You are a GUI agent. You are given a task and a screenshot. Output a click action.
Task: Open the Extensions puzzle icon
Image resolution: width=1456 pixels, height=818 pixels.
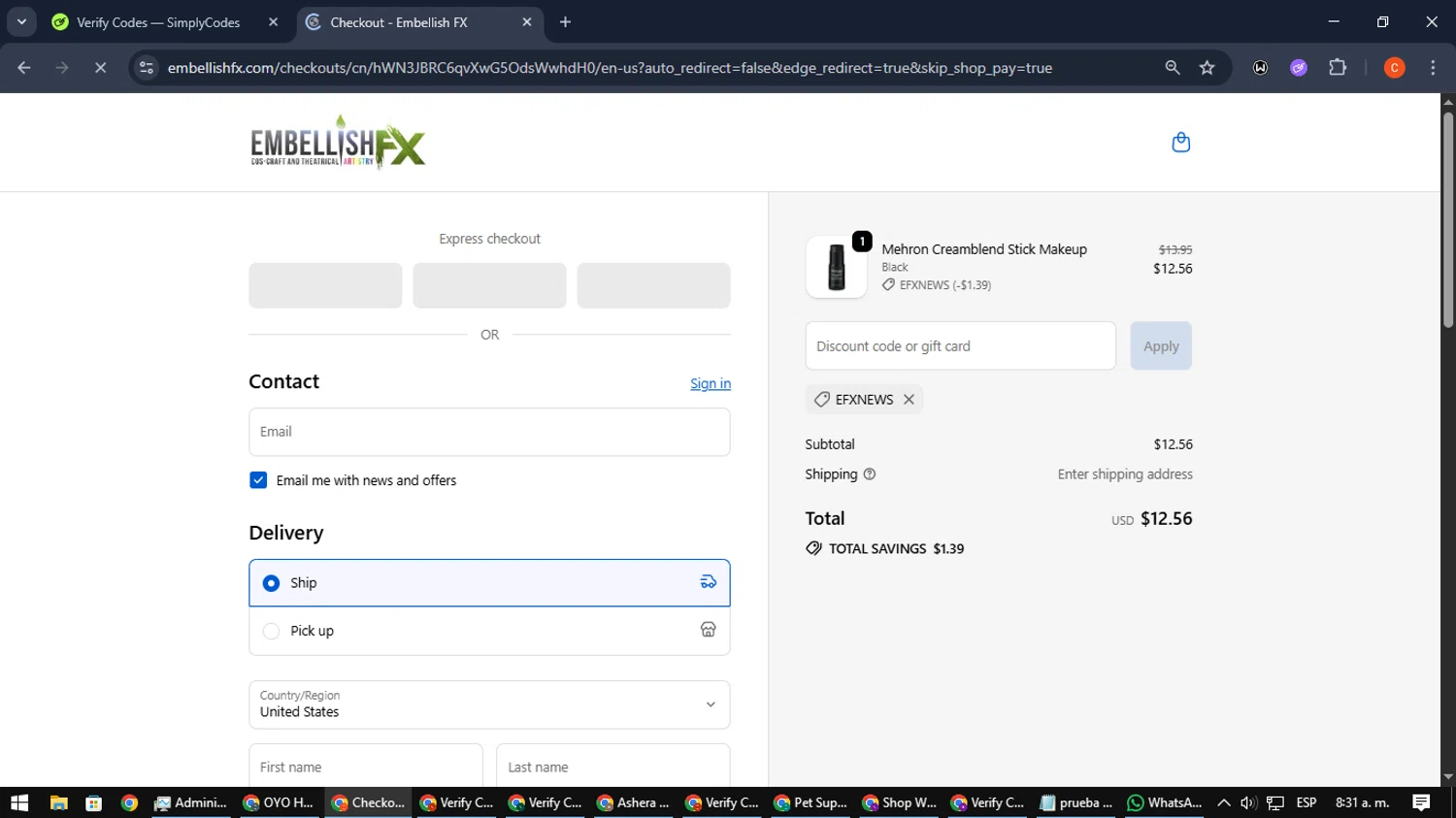pyautogui.click(x=1338, y=68)
